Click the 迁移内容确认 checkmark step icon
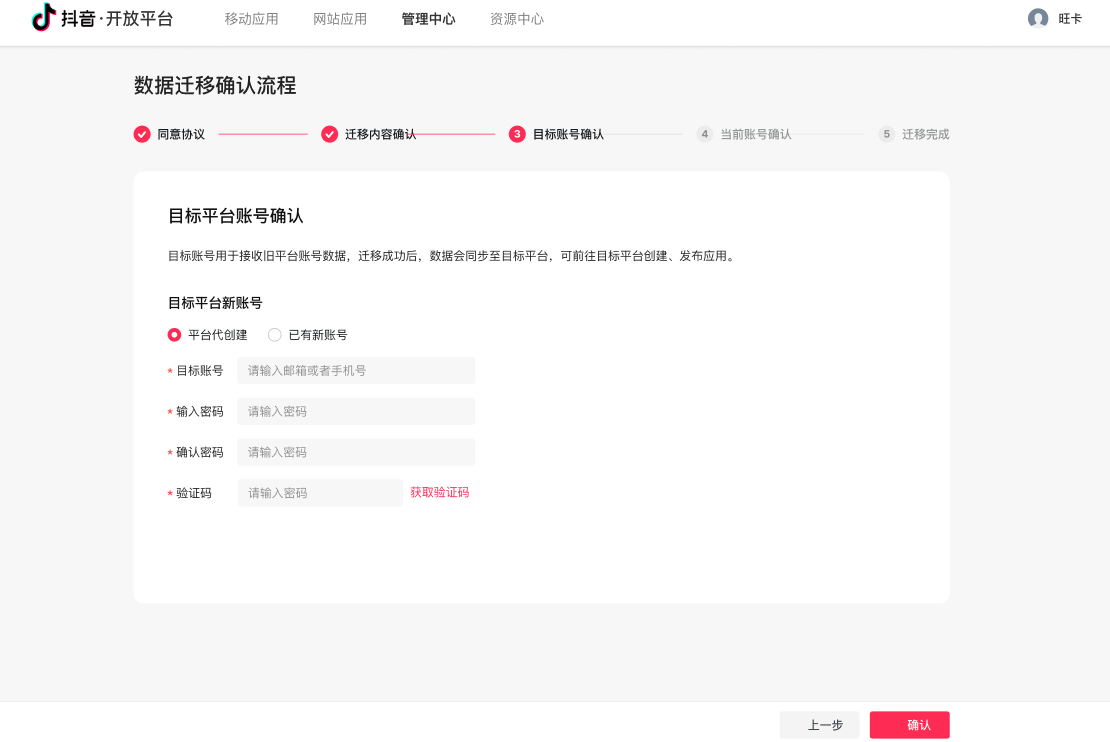Image resolution: width=1110 pixels, height=742 pixels. [329, 134]
